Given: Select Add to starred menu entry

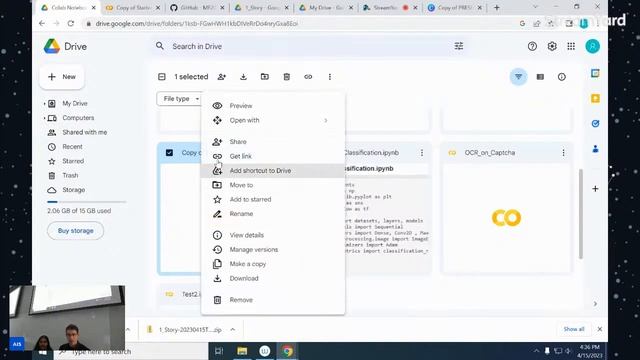Looking at the screenshot, I should pos(273,199).
